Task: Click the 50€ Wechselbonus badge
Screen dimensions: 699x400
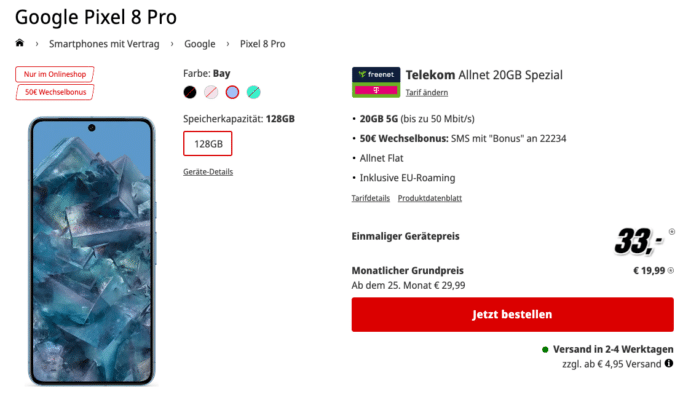Action: 55,92
